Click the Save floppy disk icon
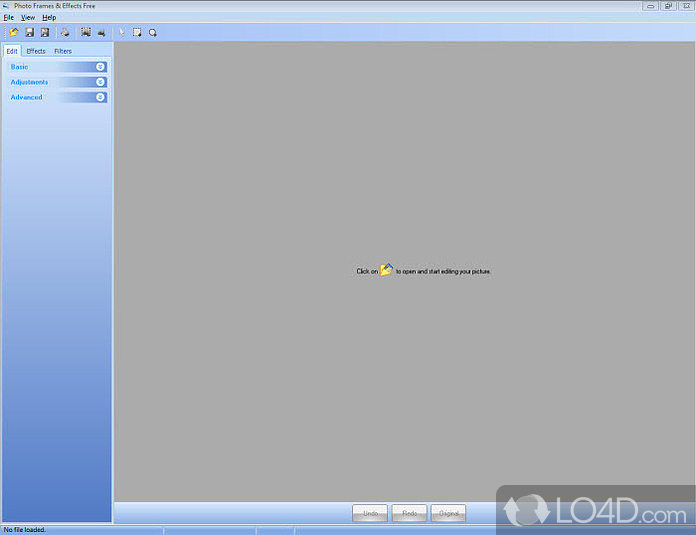Viewport: 696px width, 535px height. click(30, 32)
